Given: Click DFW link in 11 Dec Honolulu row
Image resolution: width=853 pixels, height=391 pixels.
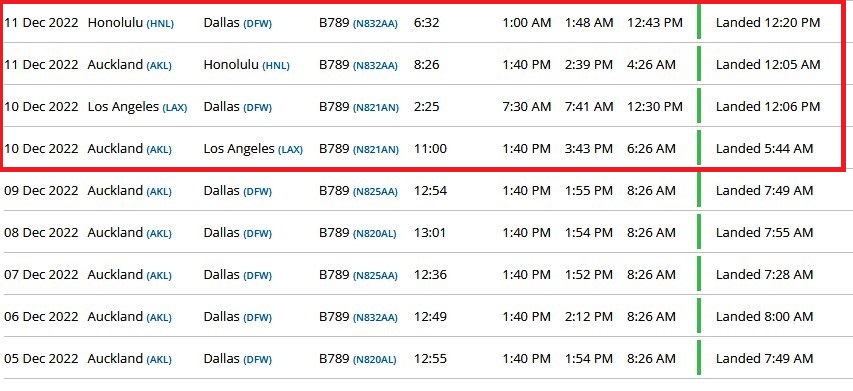Looking at the screenshot, I should 257,24.
